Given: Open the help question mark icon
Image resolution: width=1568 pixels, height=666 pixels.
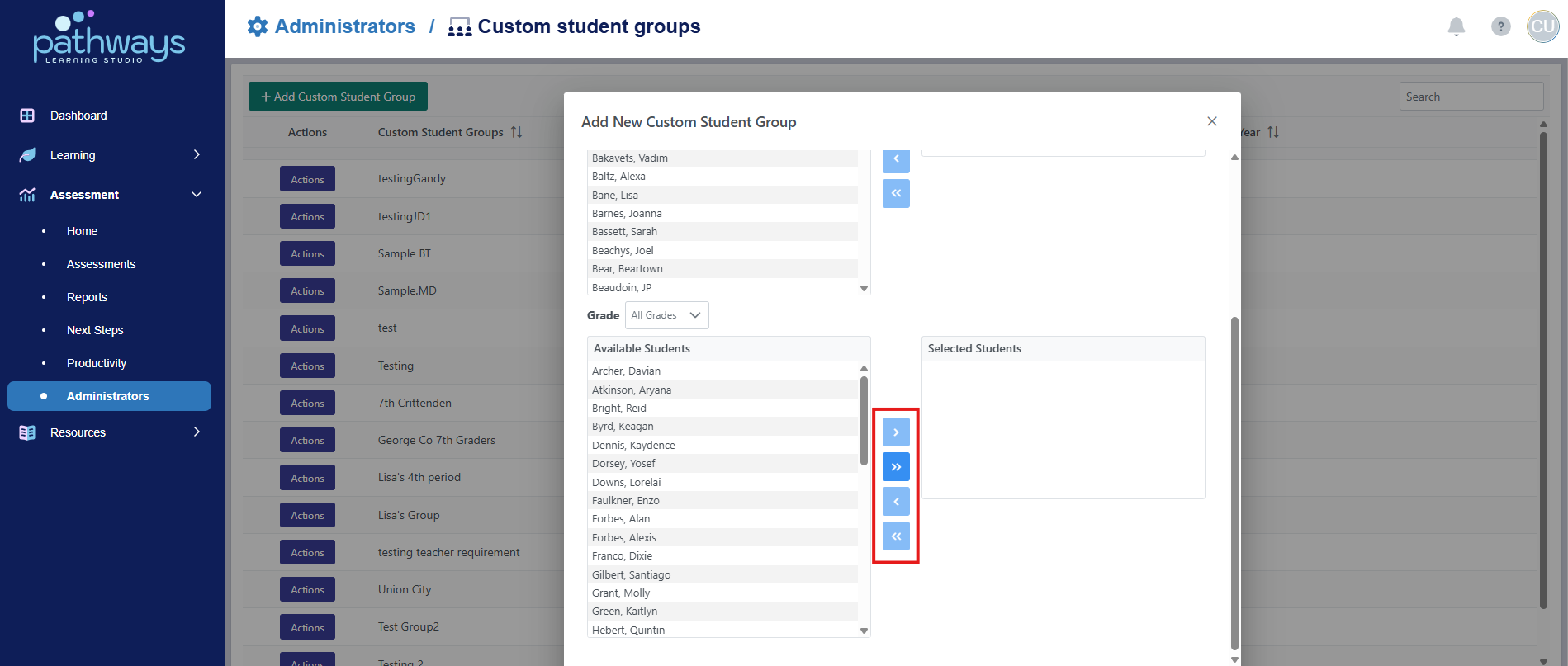Looking at the screenshot, I should [x=1500, y=26].
